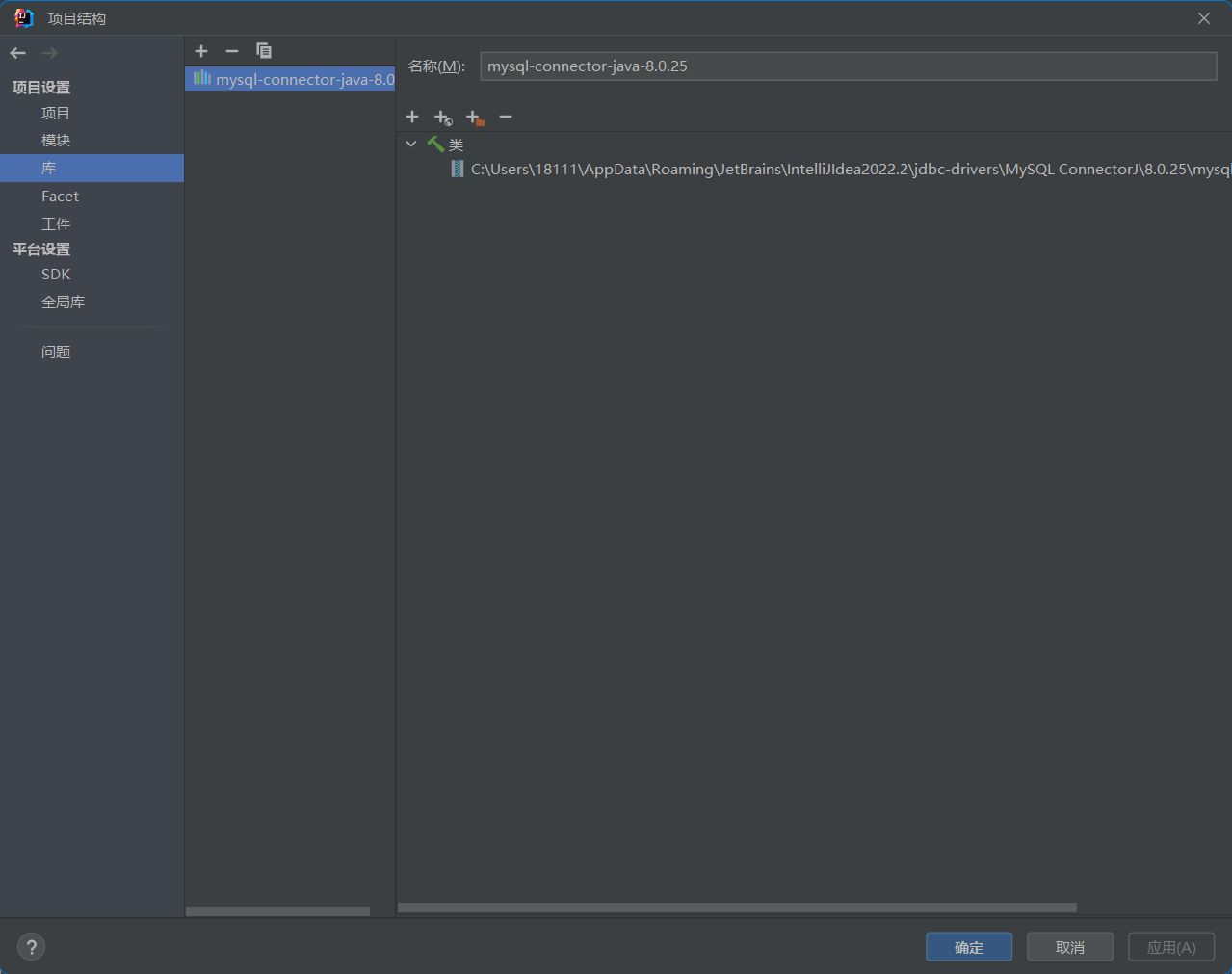
Task: Click the forward navigation arrow icon
Action: (50, 53)
